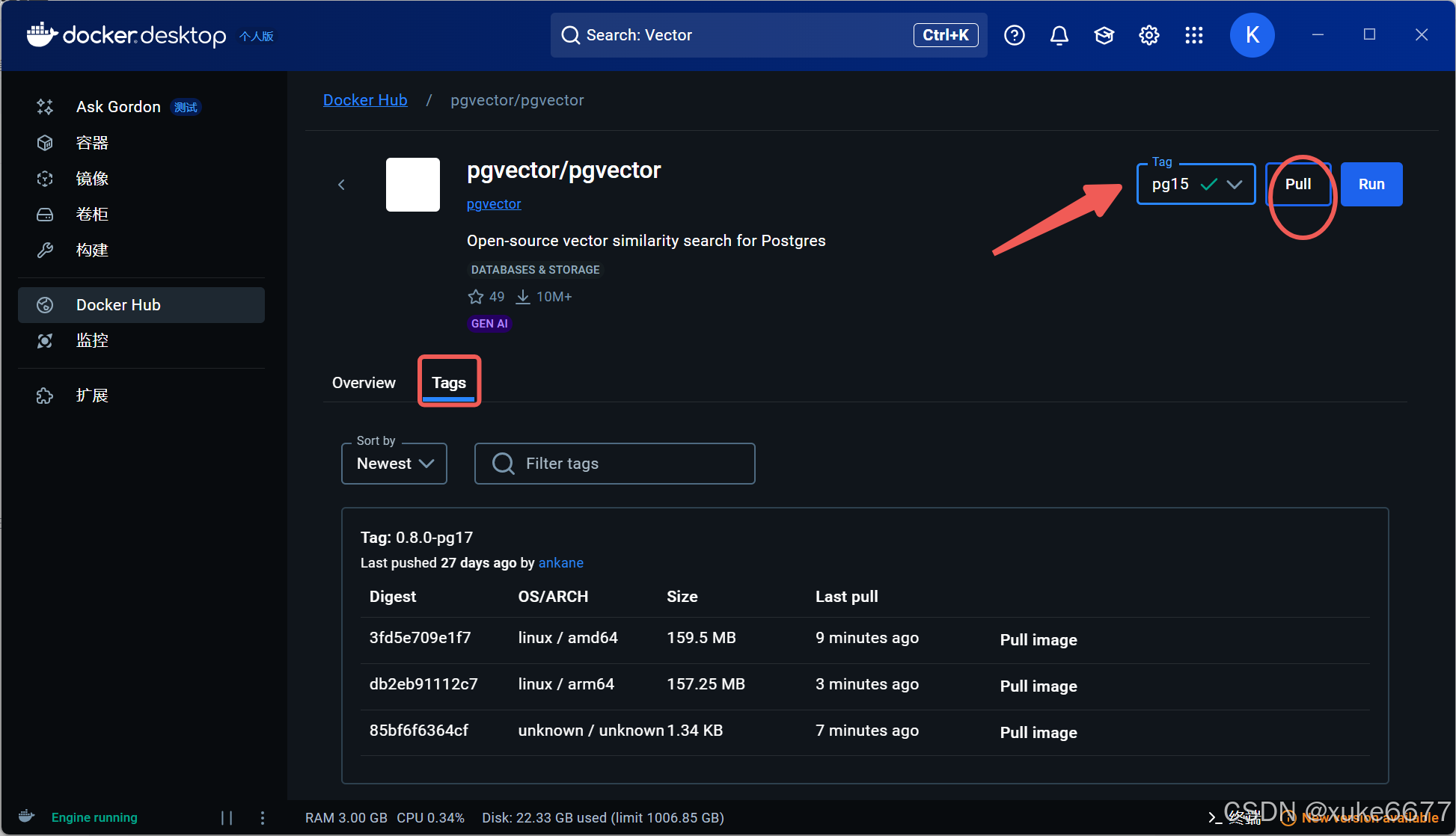The width and height of the screenshot is (1456, 836).
Task: Click the containers cube icon
Action: tap(45, 143)
